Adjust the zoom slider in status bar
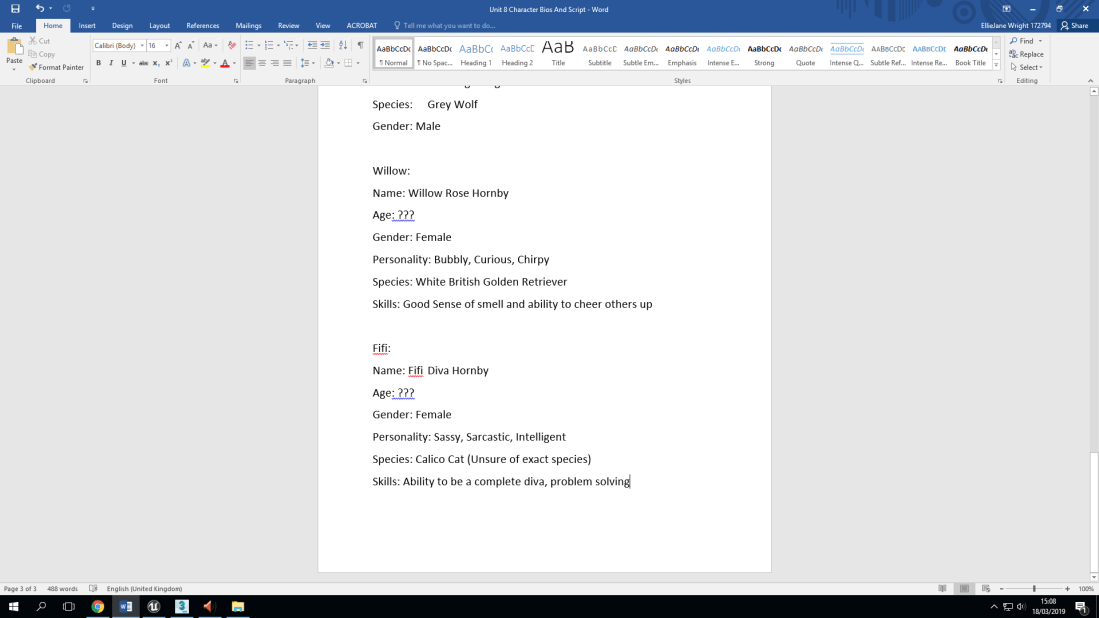Screen dimensions: 1099x618 tap(1034, 589)
